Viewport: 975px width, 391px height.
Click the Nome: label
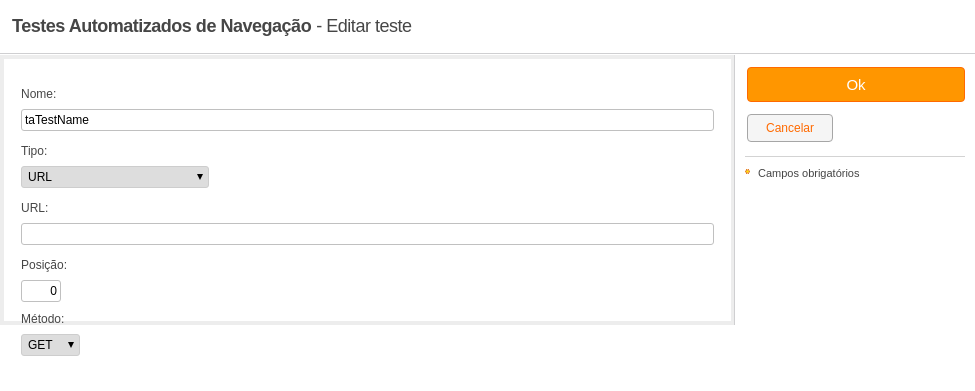39,94
